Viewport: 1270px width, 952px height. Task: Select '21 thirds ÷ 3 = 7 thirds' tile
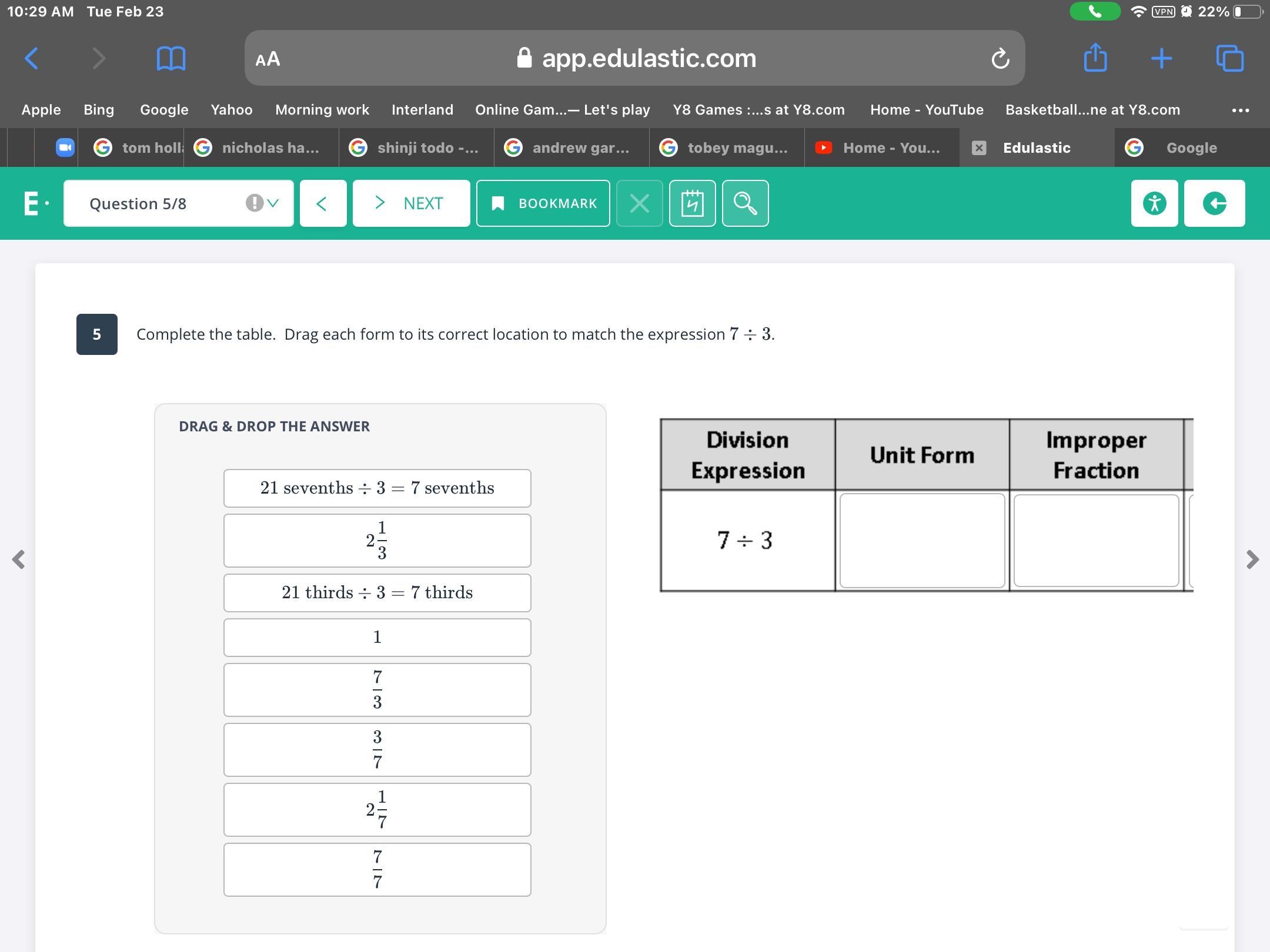coord(377,592)
